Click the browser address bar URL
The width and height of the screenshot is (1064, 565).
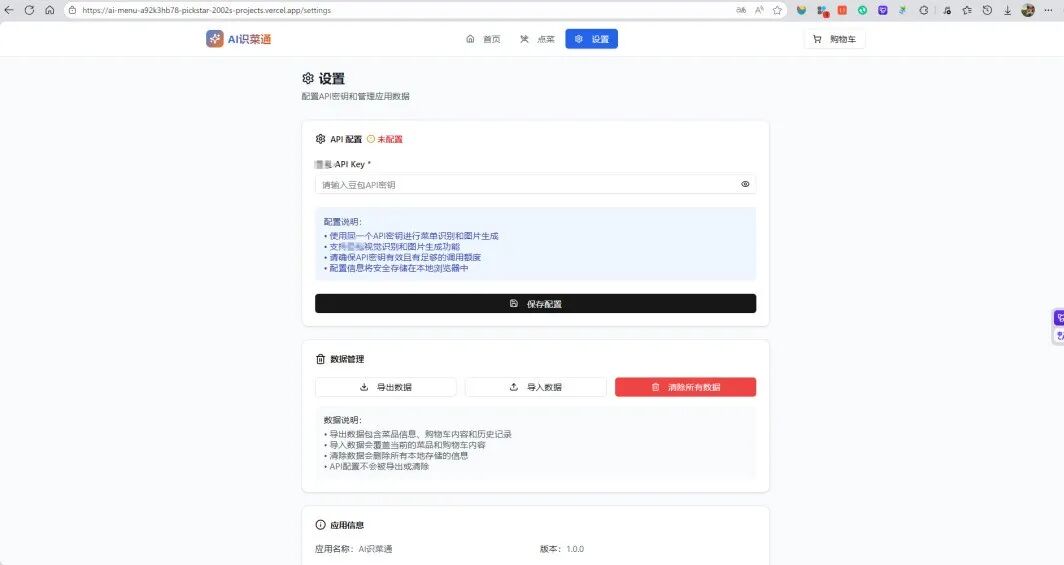coord(207,10)
